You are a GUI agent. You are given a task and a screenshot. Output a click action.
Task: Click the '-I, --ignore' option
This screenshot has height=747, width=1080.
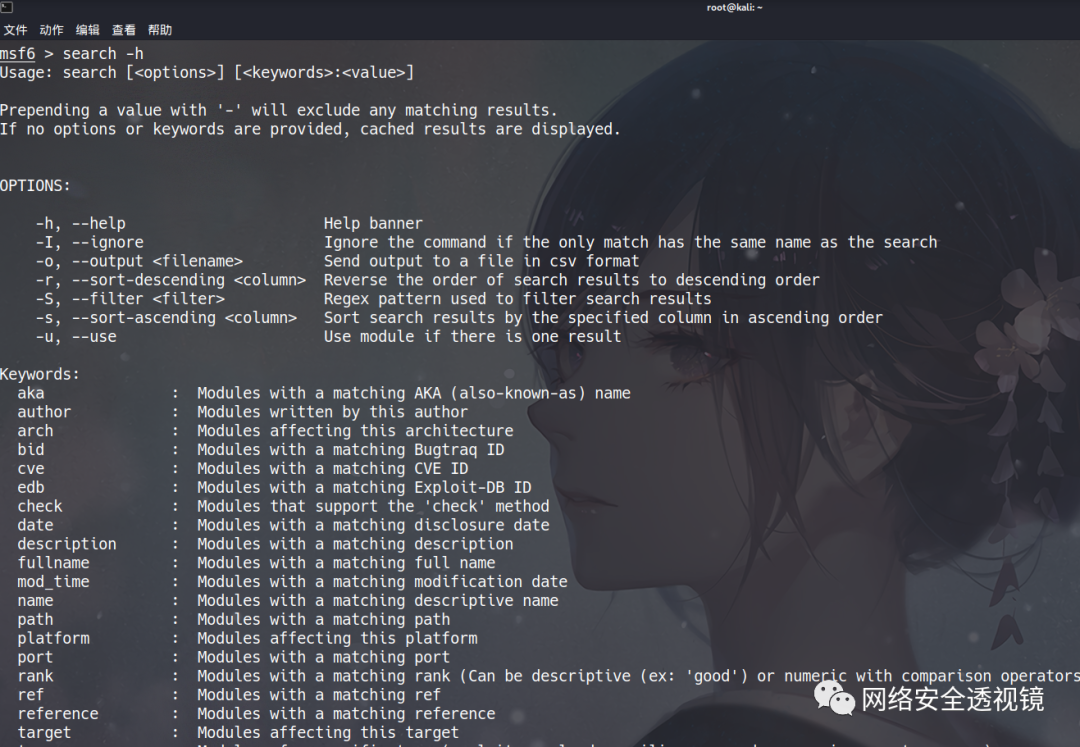tap(90, 242)
